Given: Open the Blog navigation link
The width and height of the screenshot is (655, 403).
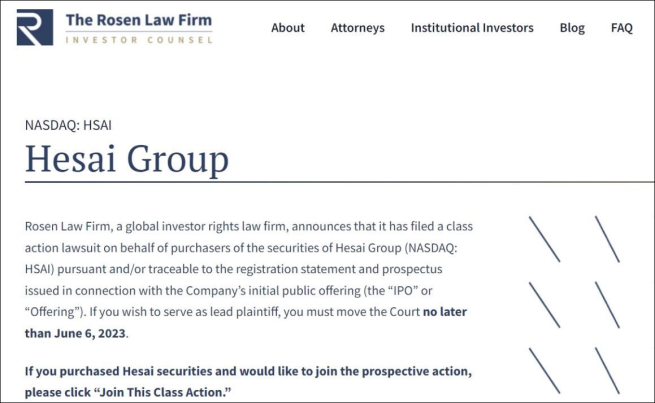Looking at the screenshot, I should [572, 28].
